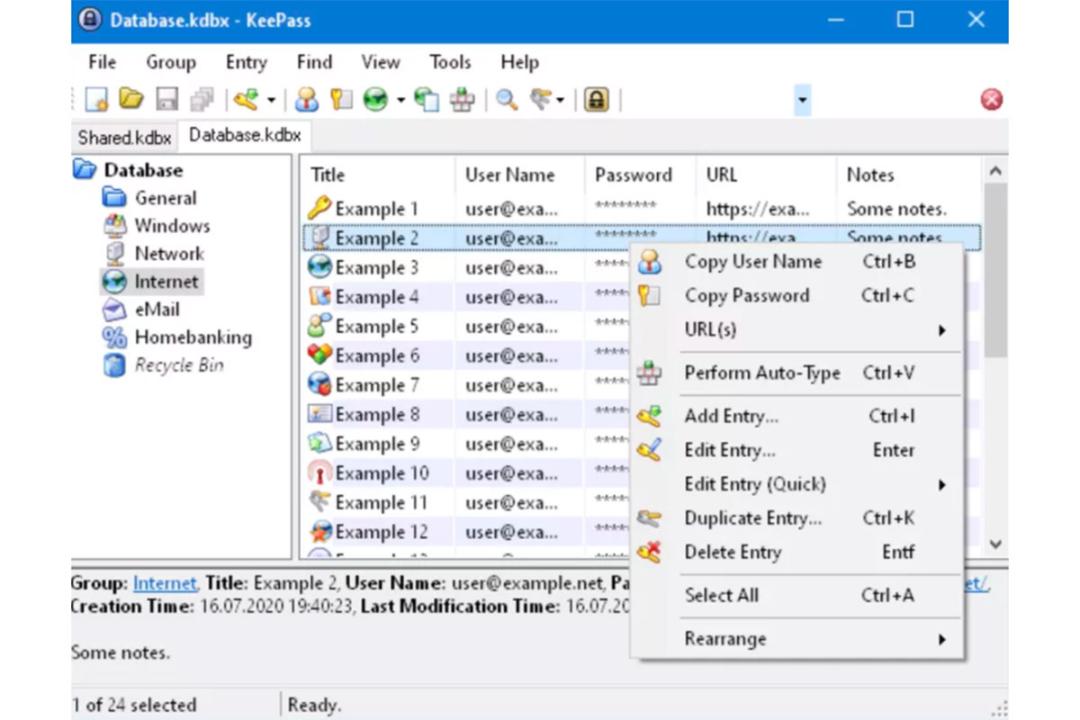Select the Internet group
Viewport: 1080px width, 720px height.
click(x=166, y=282)
